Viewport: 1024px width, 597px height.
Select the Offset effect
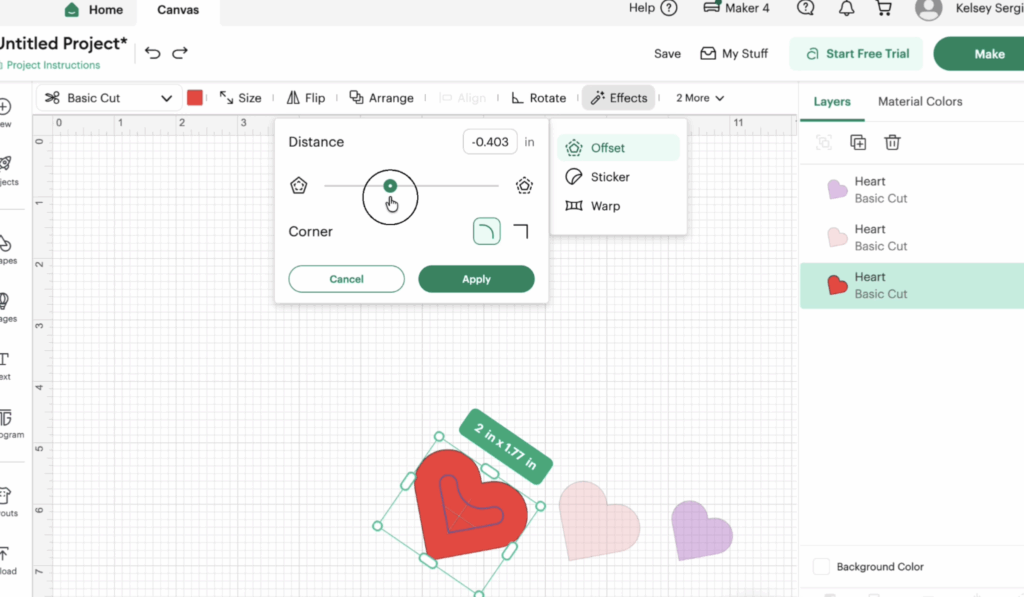pyautogui.click(x=618, y=148)
